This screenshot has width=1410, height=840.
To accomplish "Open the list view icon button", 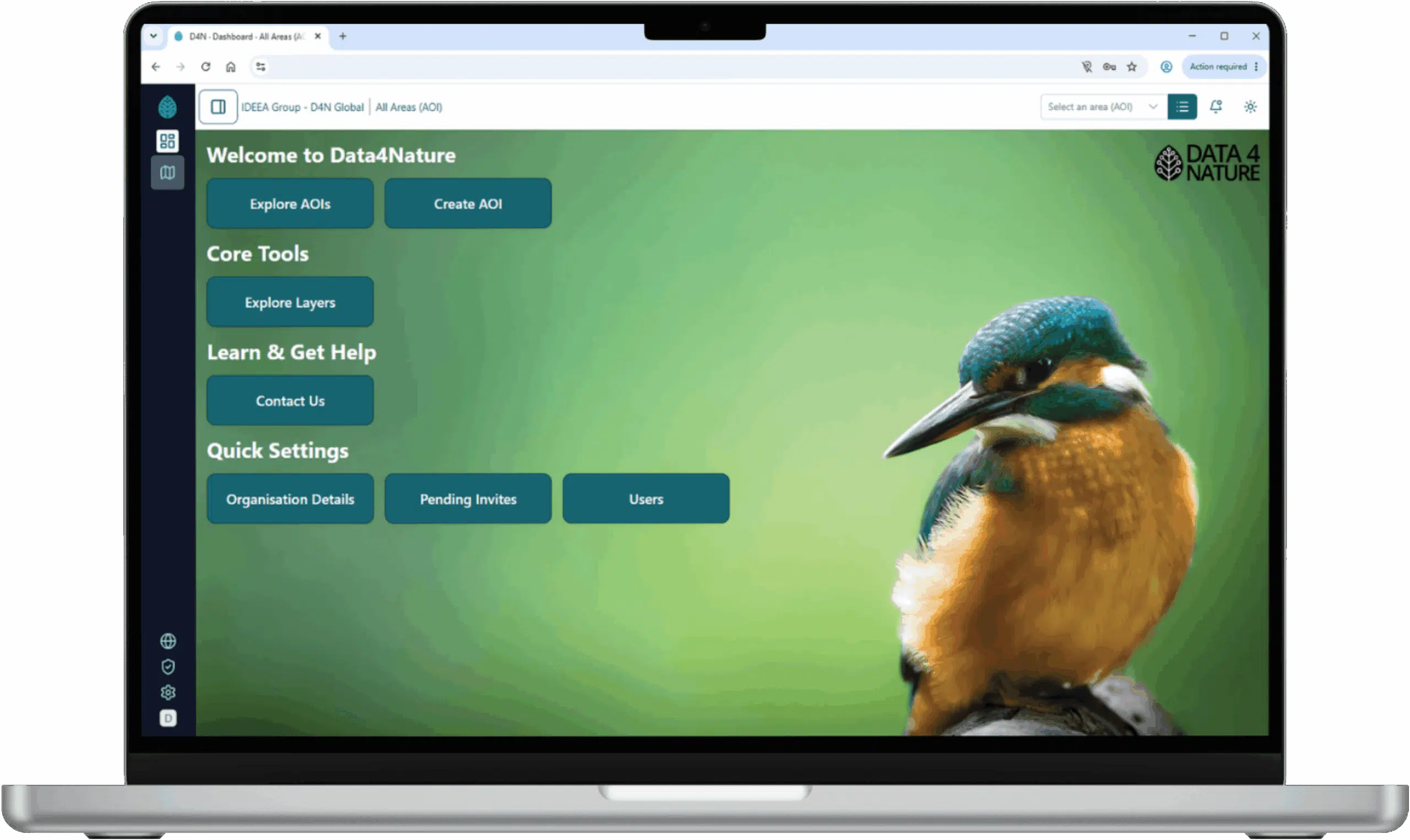I will [x=1183, y=107].
